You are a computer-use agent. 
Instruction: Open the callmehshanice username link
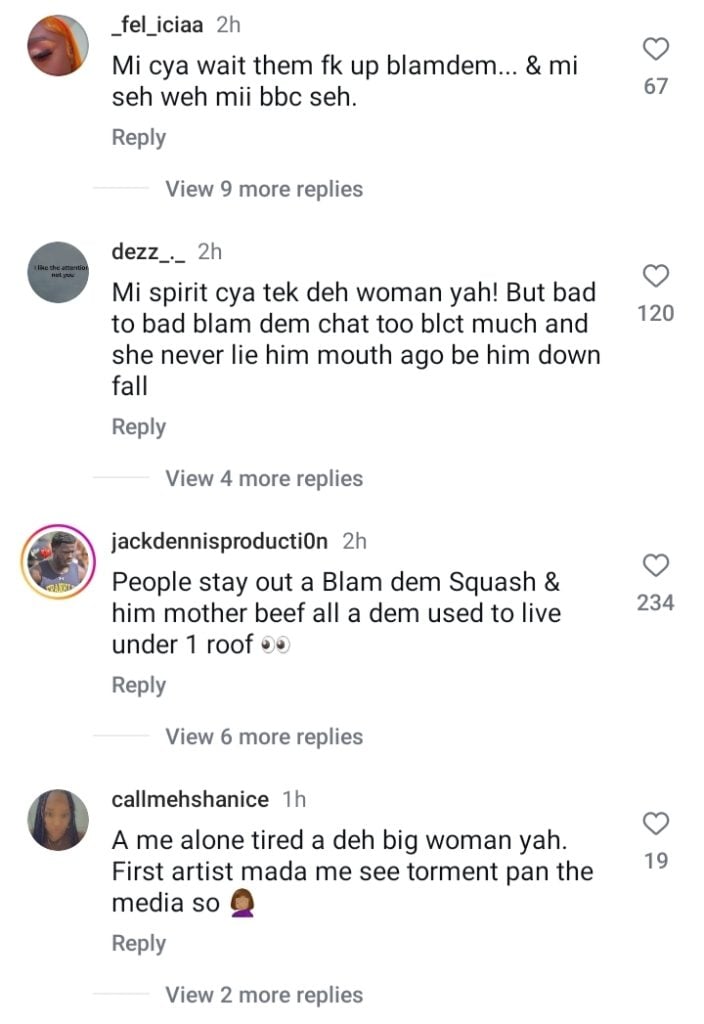190,799
